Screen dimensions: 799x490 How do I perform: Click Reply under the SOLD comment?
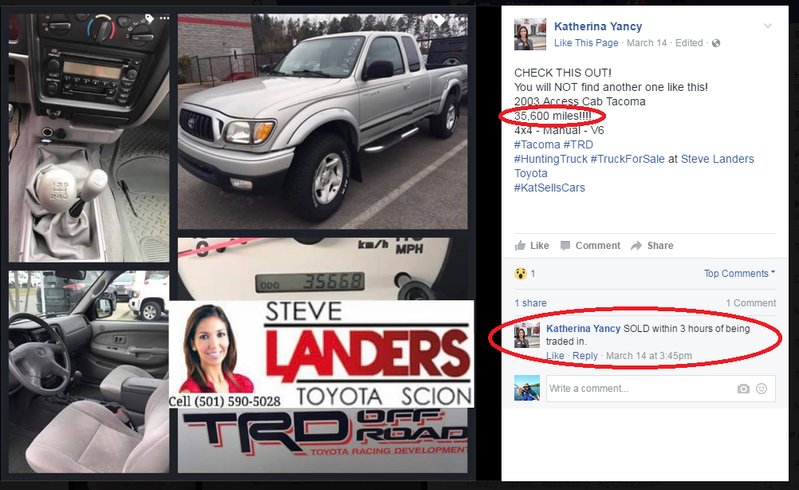584,356
